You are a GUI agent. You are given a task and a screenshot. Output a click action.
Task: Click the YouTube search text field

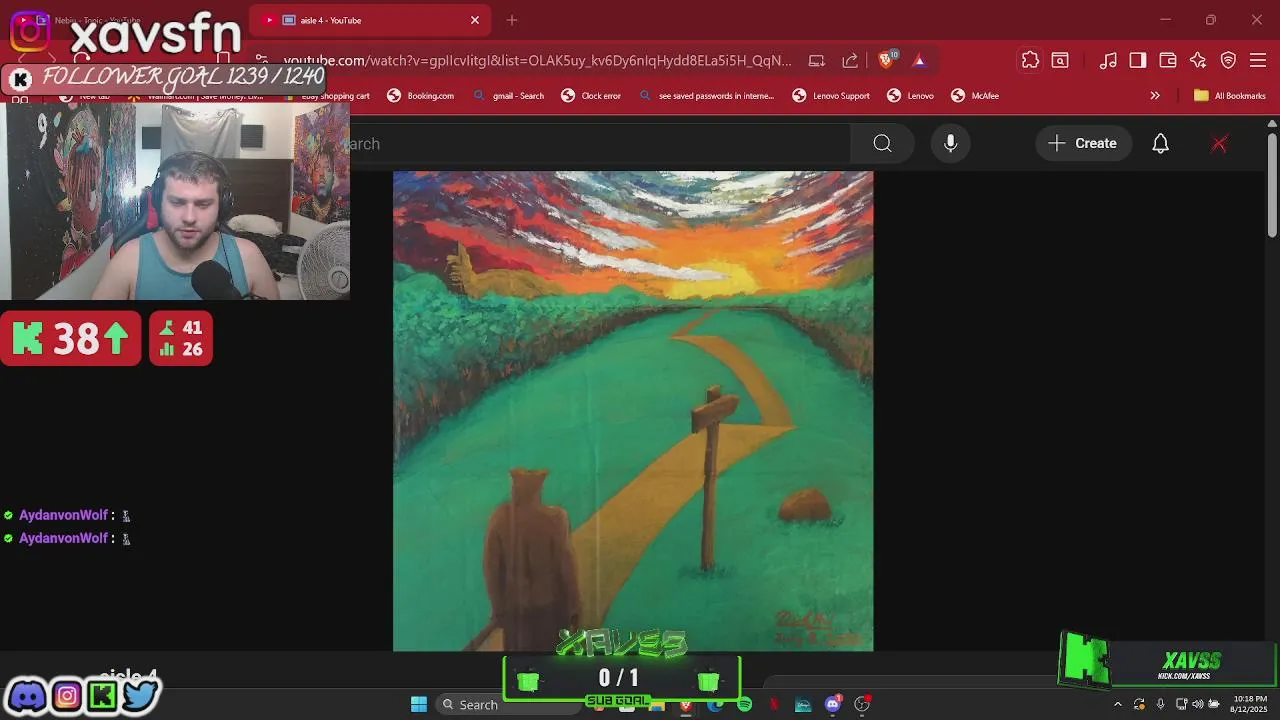click(600, 143)
